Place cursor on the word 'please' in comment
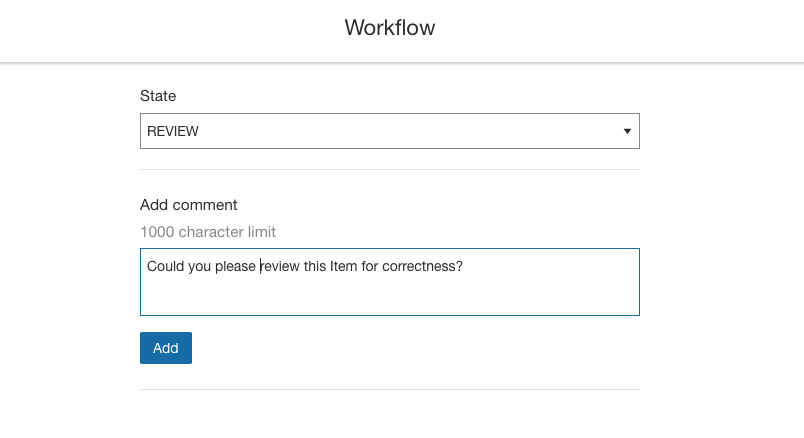This screenshot has height=438, width=804. 235,267
